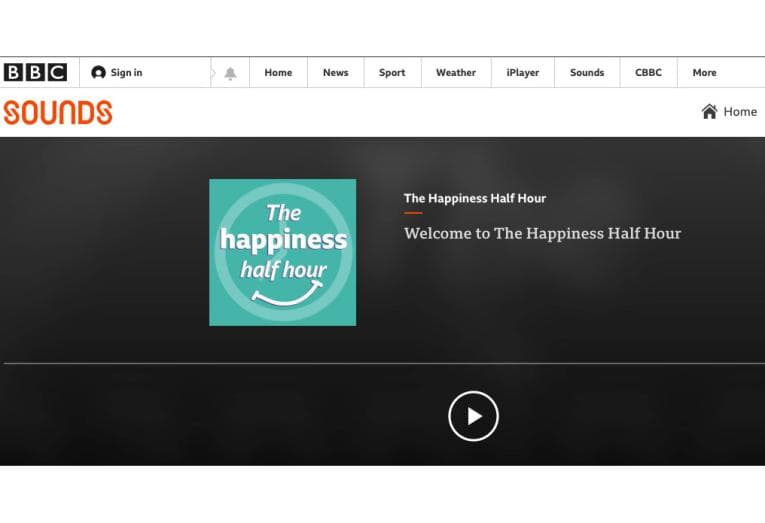Go to Home in the BBC navigation bar
The width and height of the screenshot is (765, 523).
point(278,73)
